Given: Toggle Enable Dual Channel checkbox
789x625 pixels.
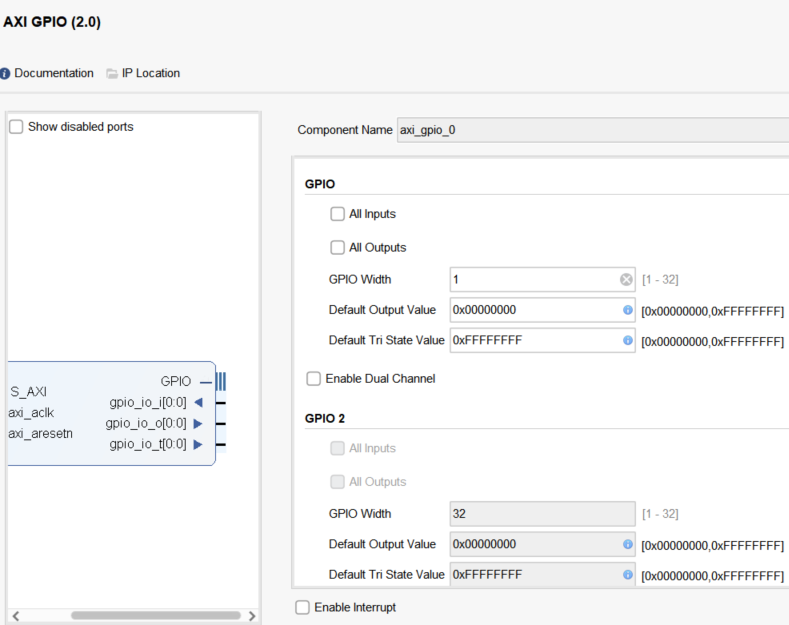Looking at the screenshot, I should [313, 378].
